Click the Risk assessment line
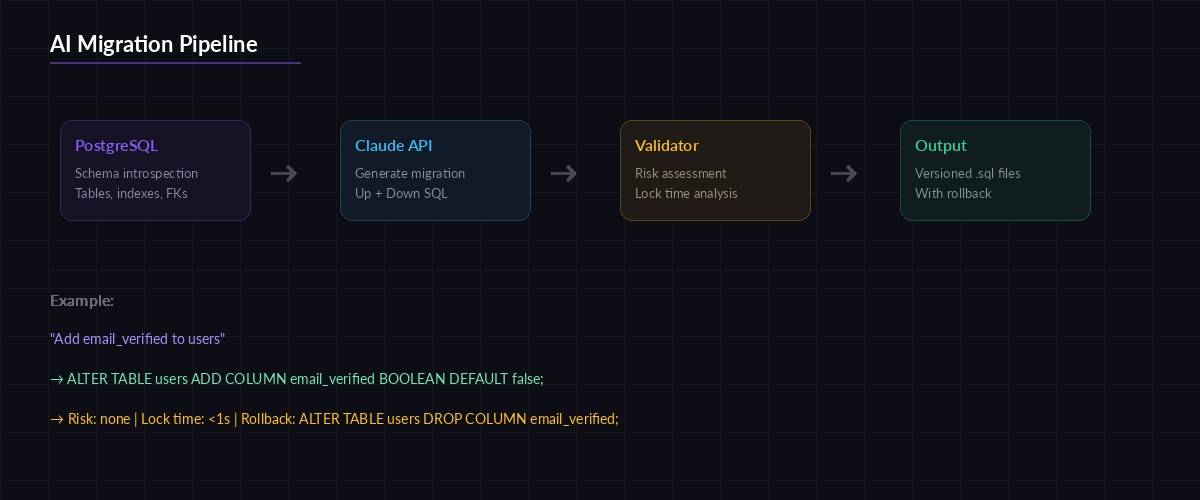The width and height of the screenshot is (1200, 500). coord(681,174)
